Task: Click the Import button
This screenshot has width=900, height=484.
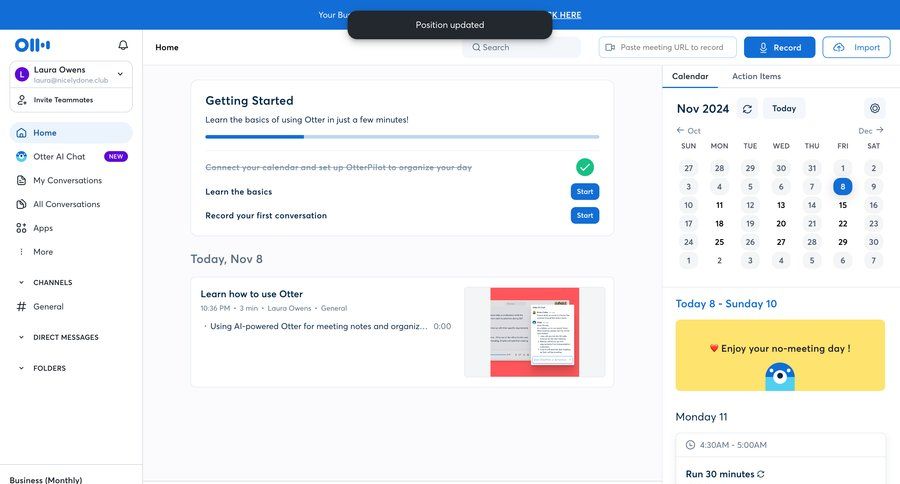Action: click(x=856, y=47)
